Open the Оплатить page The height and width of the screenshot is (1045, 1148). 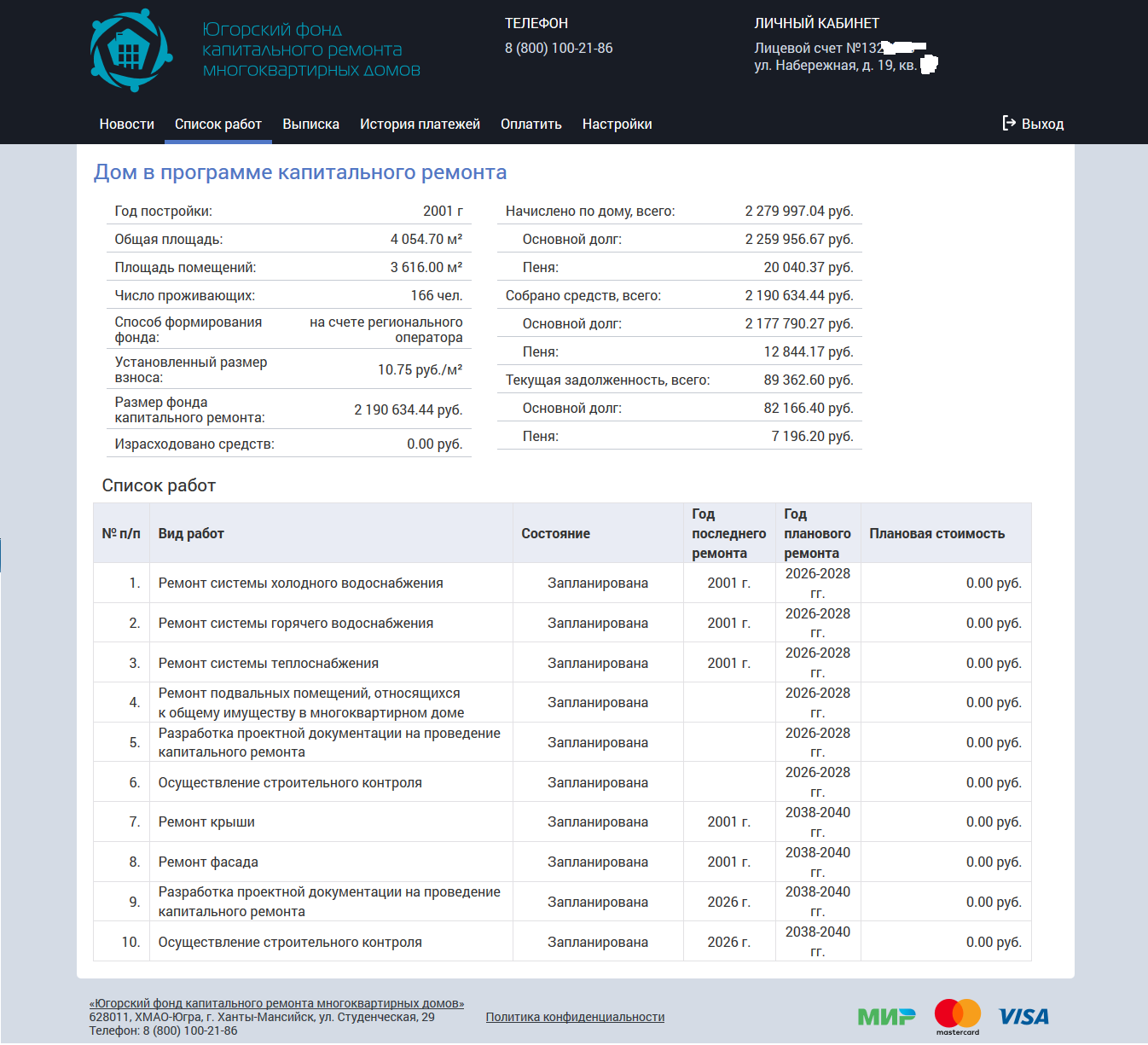pos(531,125)
